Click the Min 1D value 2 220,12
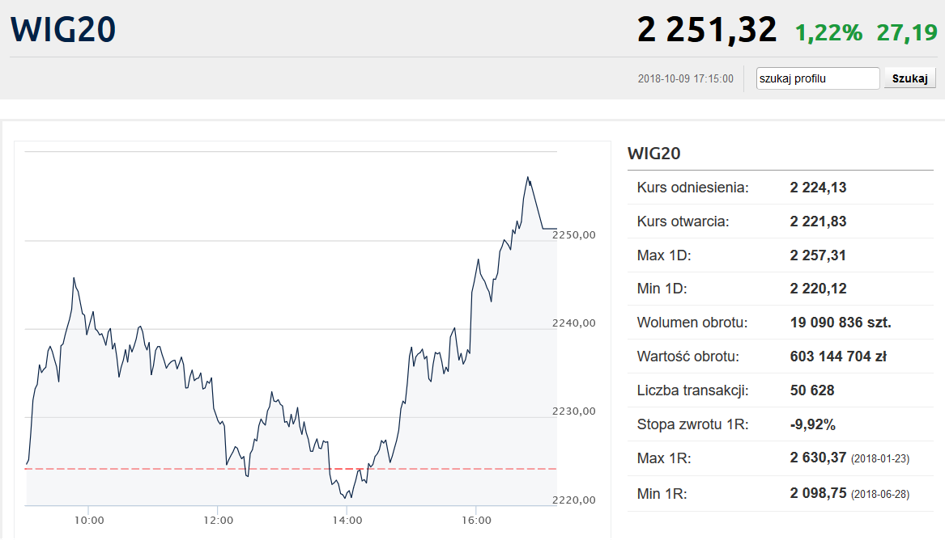The image size is (945, 540). coord(818,289)
